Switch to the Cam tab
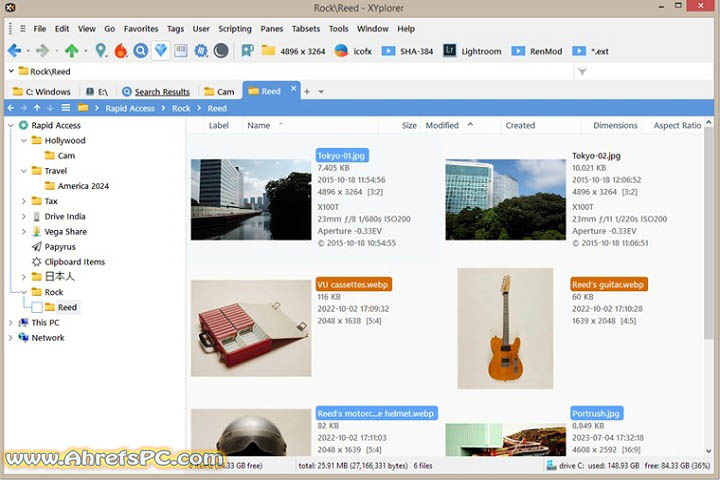The width and height of the screenshot is (720, 480). tap(219, 91)
